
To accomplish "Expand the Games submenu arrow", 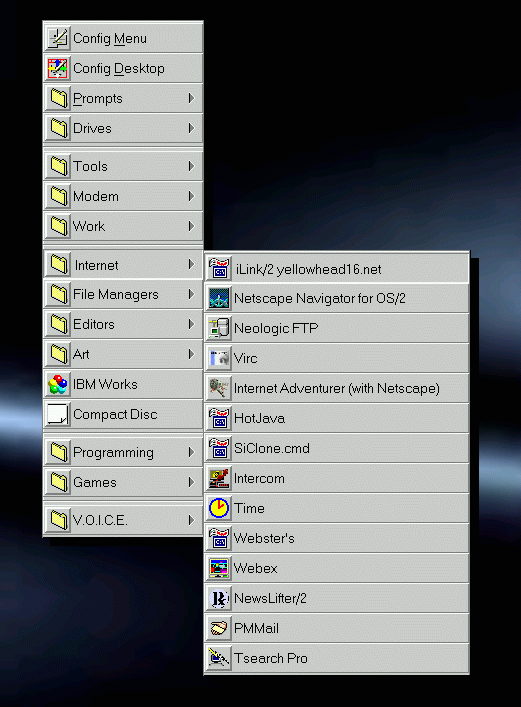I will point(191,482).
